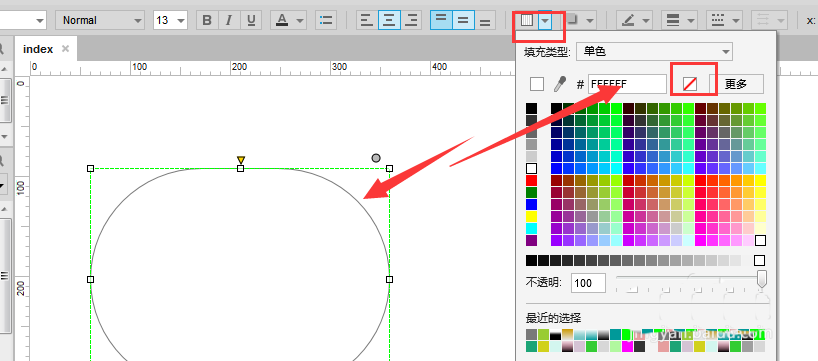
Task: Click the top-right corner handle of the shape
Action: click(389, 169)
